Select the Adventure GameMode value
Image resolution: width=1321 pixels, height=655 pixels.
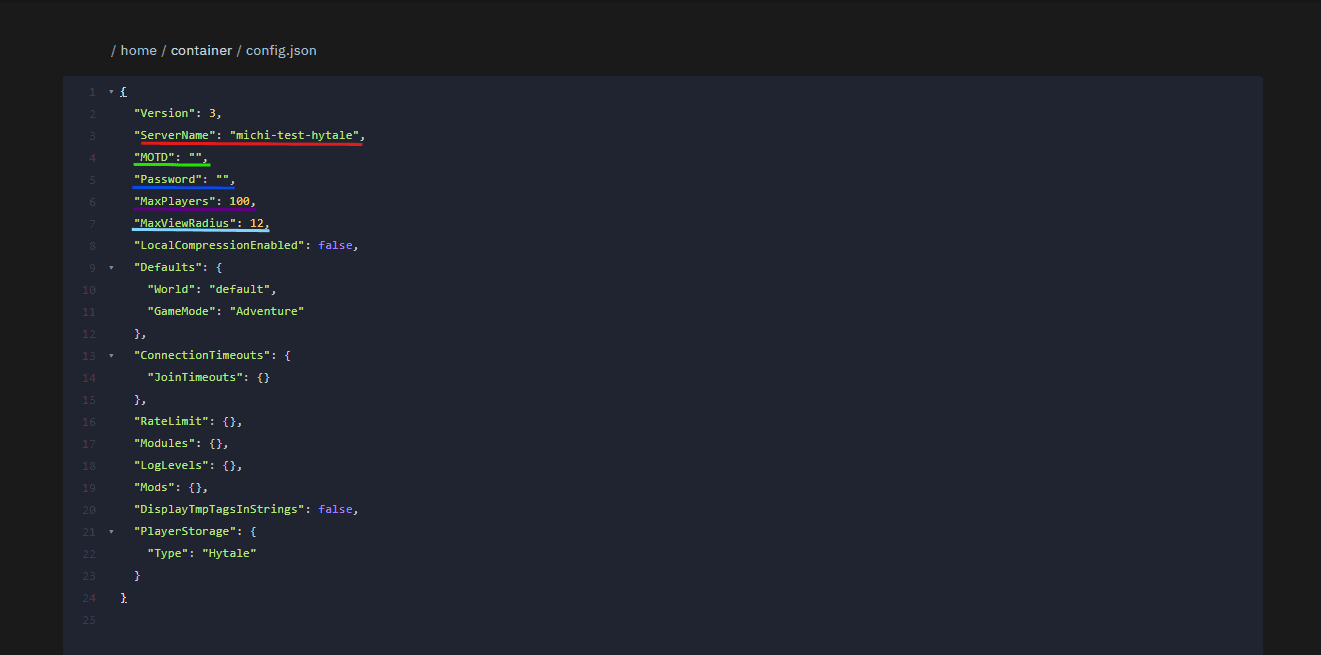click(x=267, y=310)
